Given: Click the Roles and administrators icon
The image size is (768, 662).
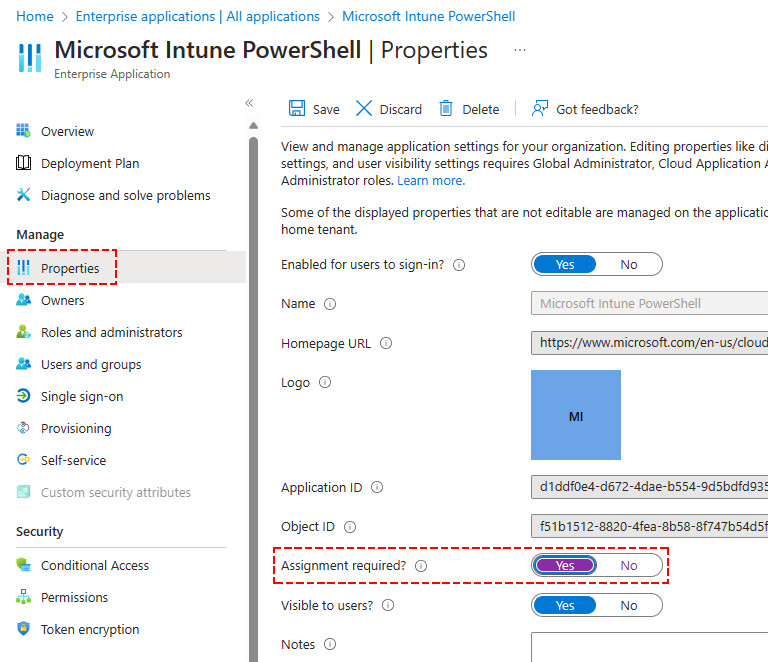Looking at the screenshot, I should tap(23, 331).
